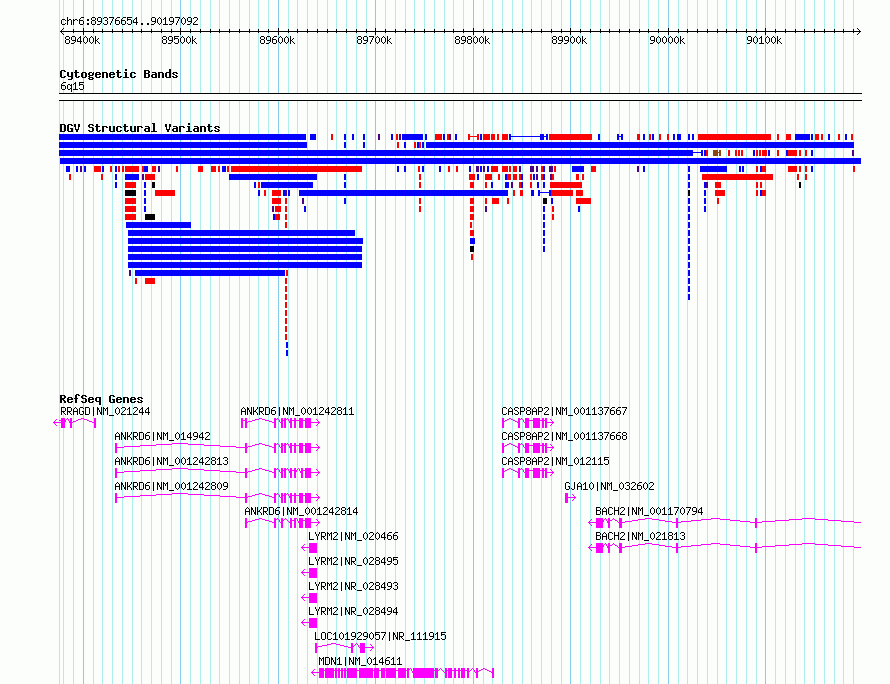Select the RRAGD|NM_021244 gene label
Screen dimensions: 890x684
point(105,411)
